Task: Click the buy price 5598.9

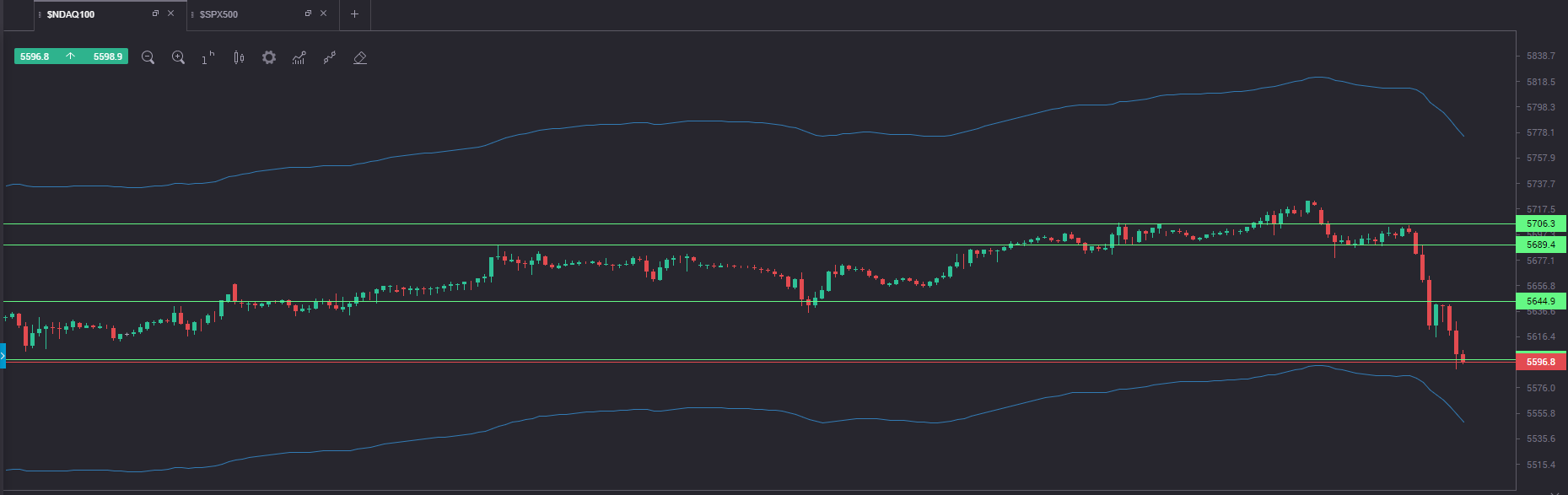Action: pyautogui.click(x=107, y=56)
